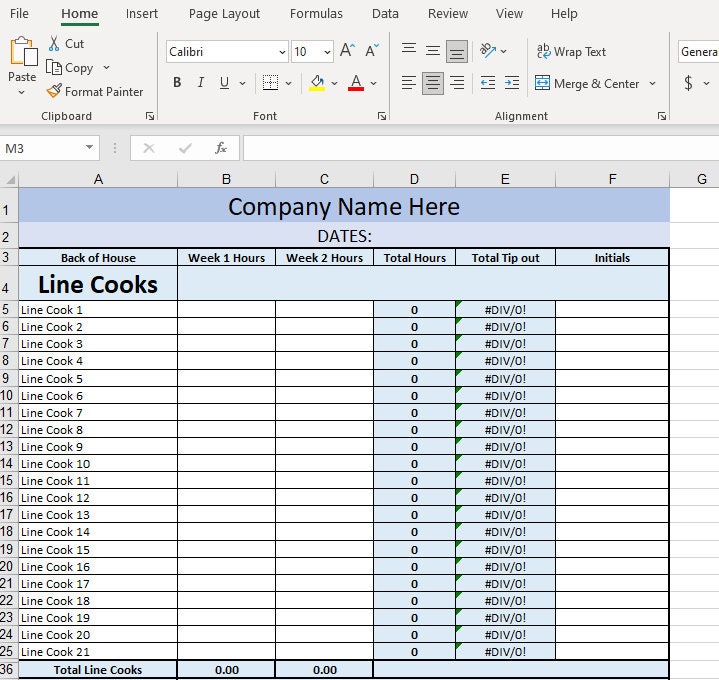Open the number format General box
Viewport: 719px width, 680px height.
(698, 51)
